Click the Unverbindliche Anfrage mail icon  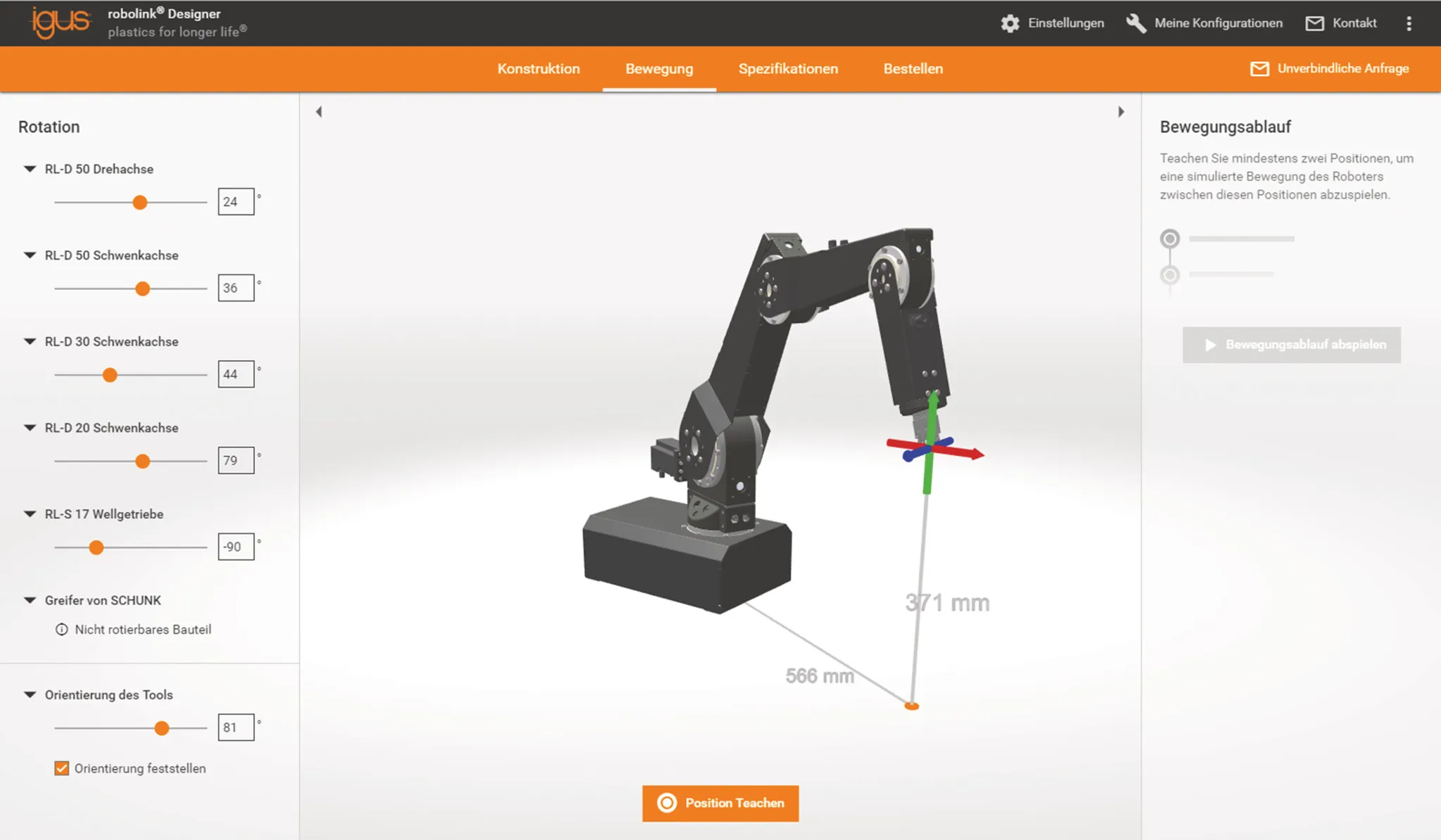1259,68
